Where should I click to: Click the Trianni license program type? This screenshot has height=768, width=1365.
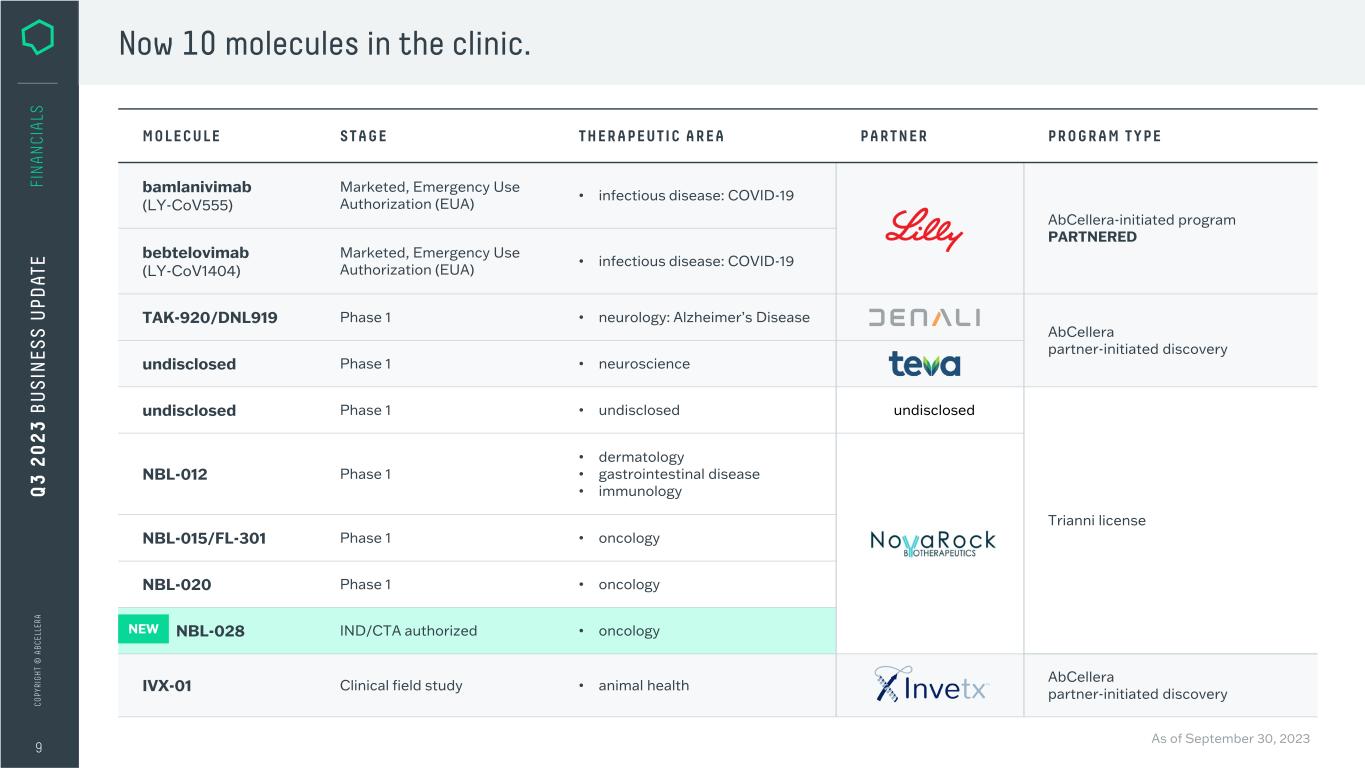[1096, 520]
